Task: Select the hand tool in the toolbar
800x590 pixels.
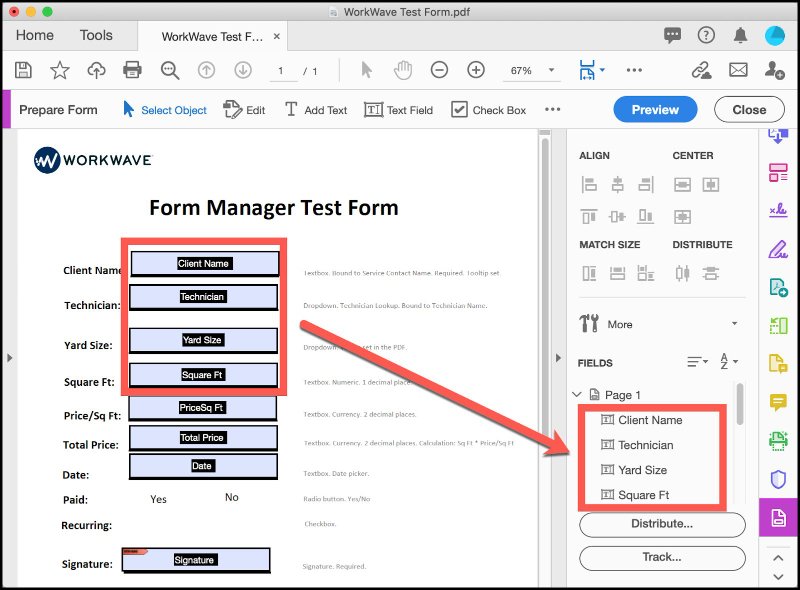Action: pyautogui.click(x=402, y=71)
